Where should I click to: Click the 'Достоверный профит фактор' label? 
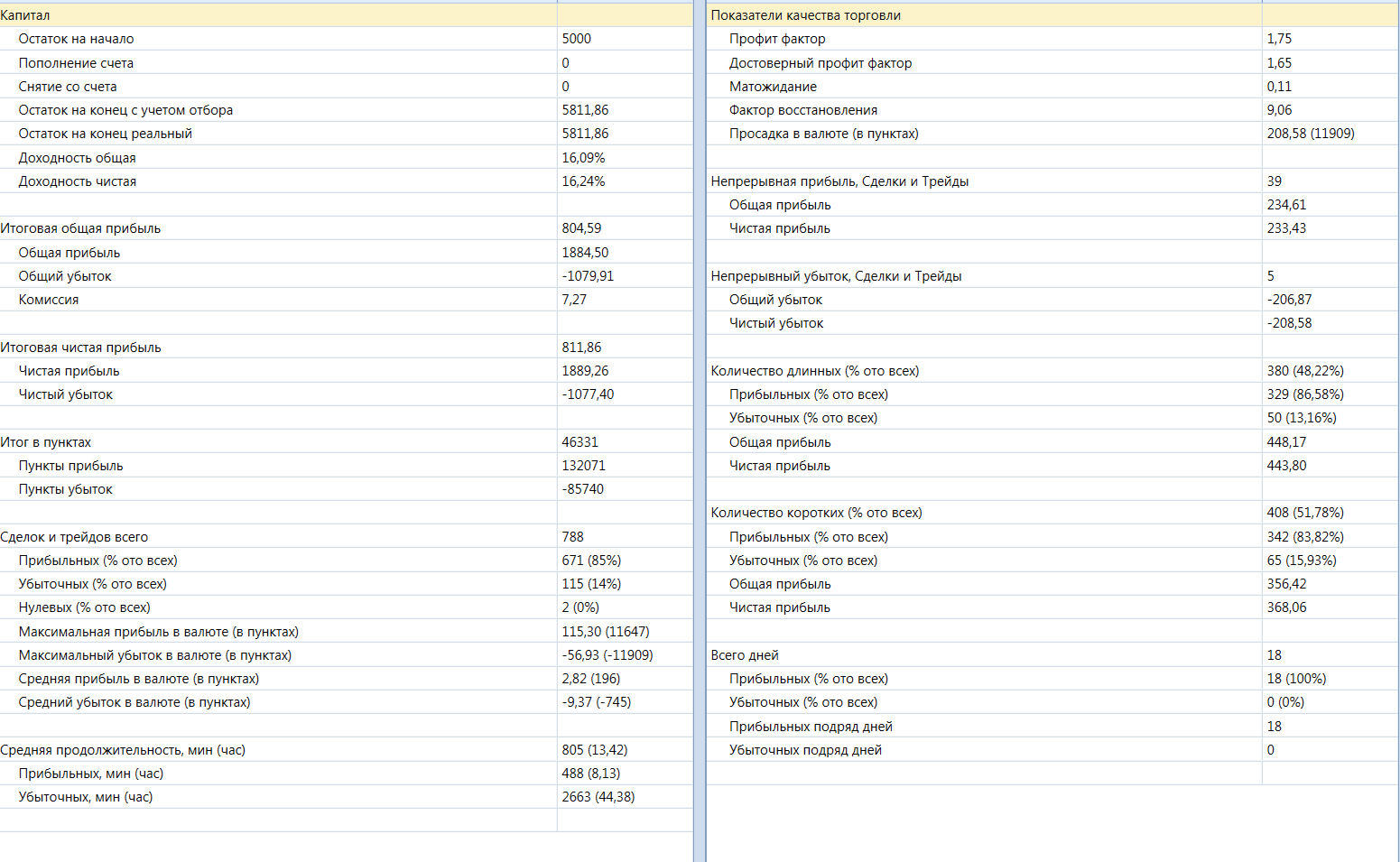point(821,63)
